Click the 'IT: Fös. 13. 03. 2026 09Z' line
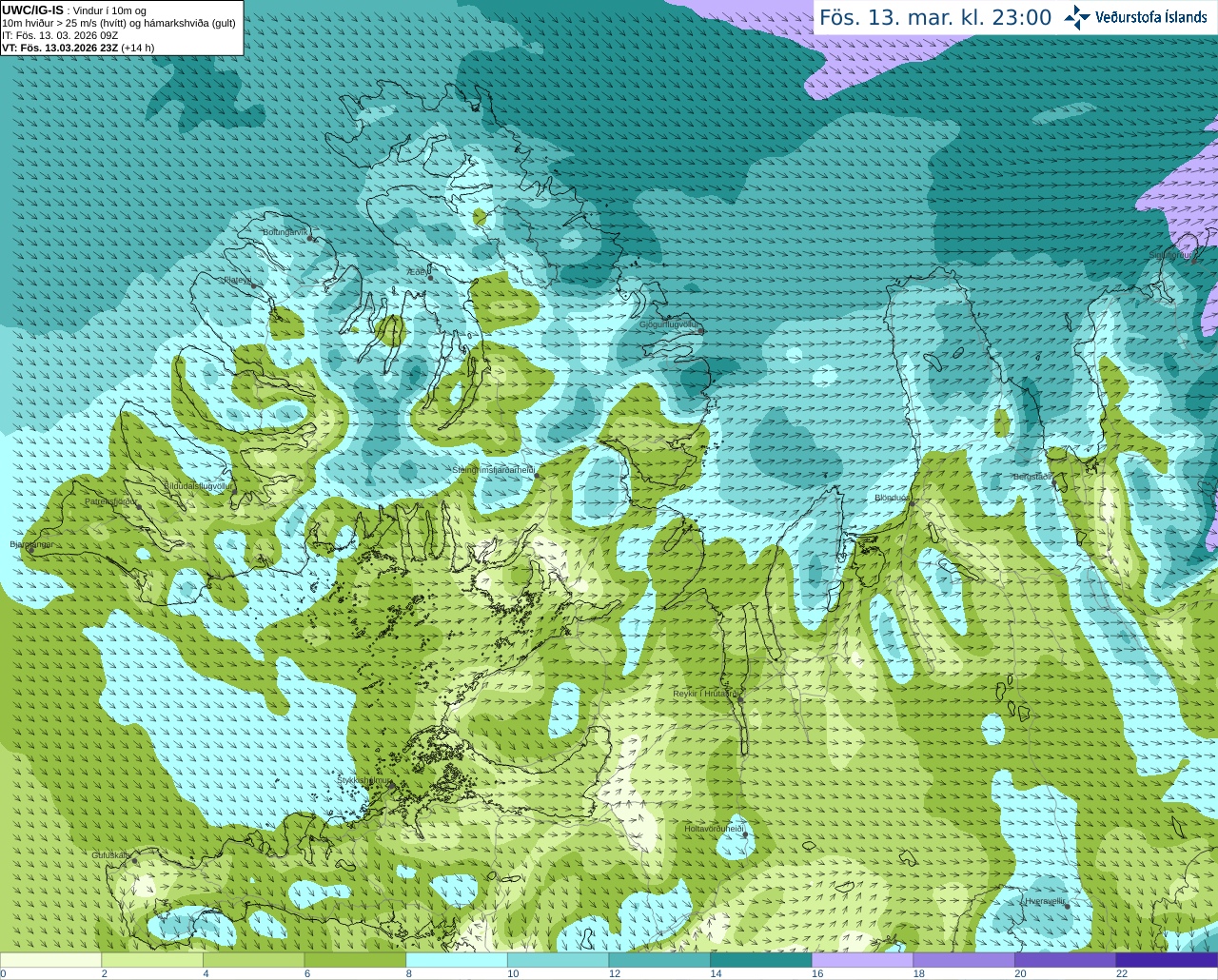The width and height of the screenshot is (1218, 980). click(x=60, y=35)
